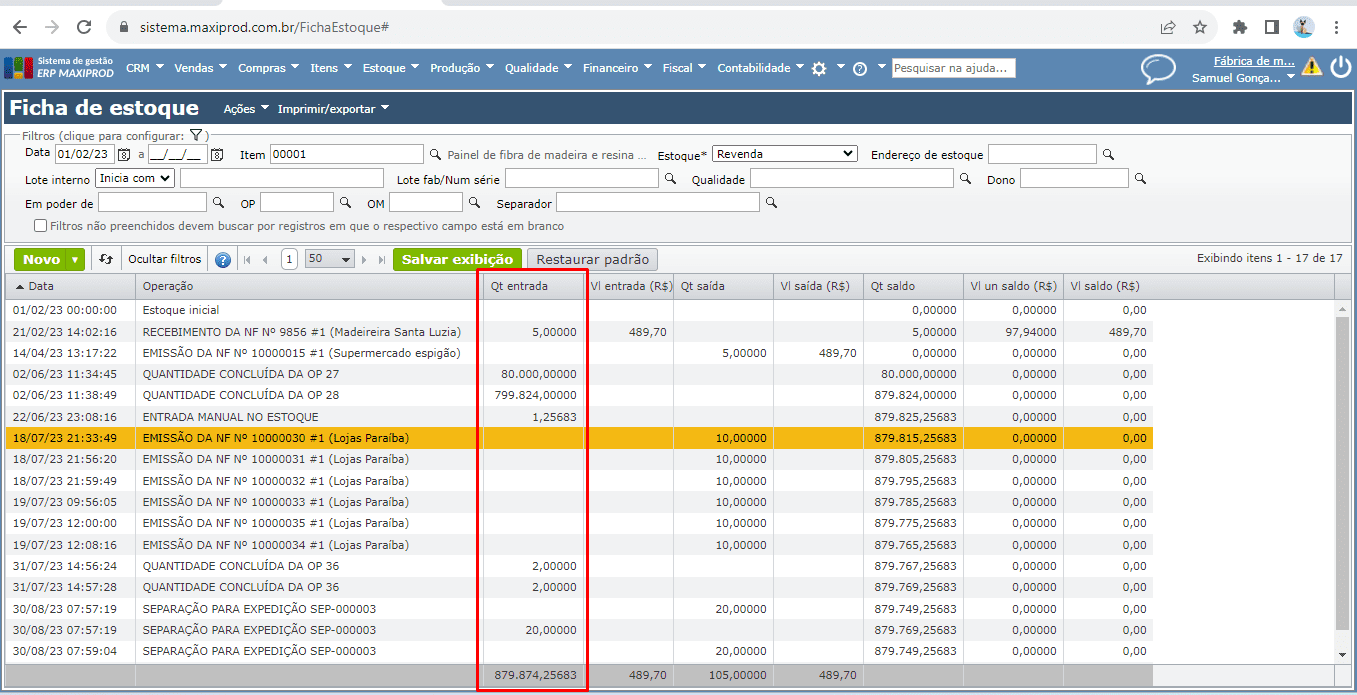Open the calendar picker for start date
The height and width of the screenshot is (695, 1357).
[124, 155]
